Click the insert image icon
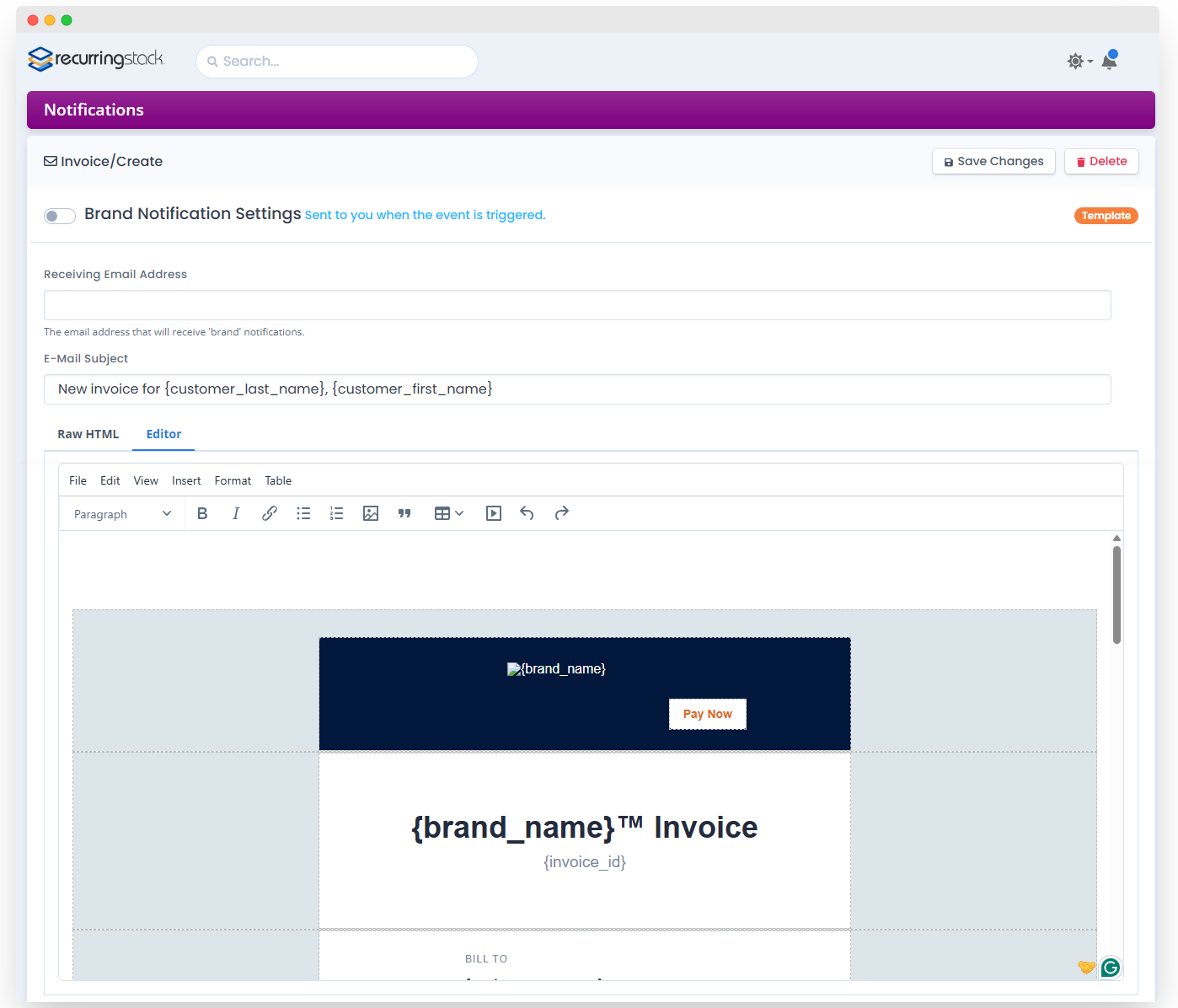Screen dimensions: 1178x1008 [x=371, y=513]
